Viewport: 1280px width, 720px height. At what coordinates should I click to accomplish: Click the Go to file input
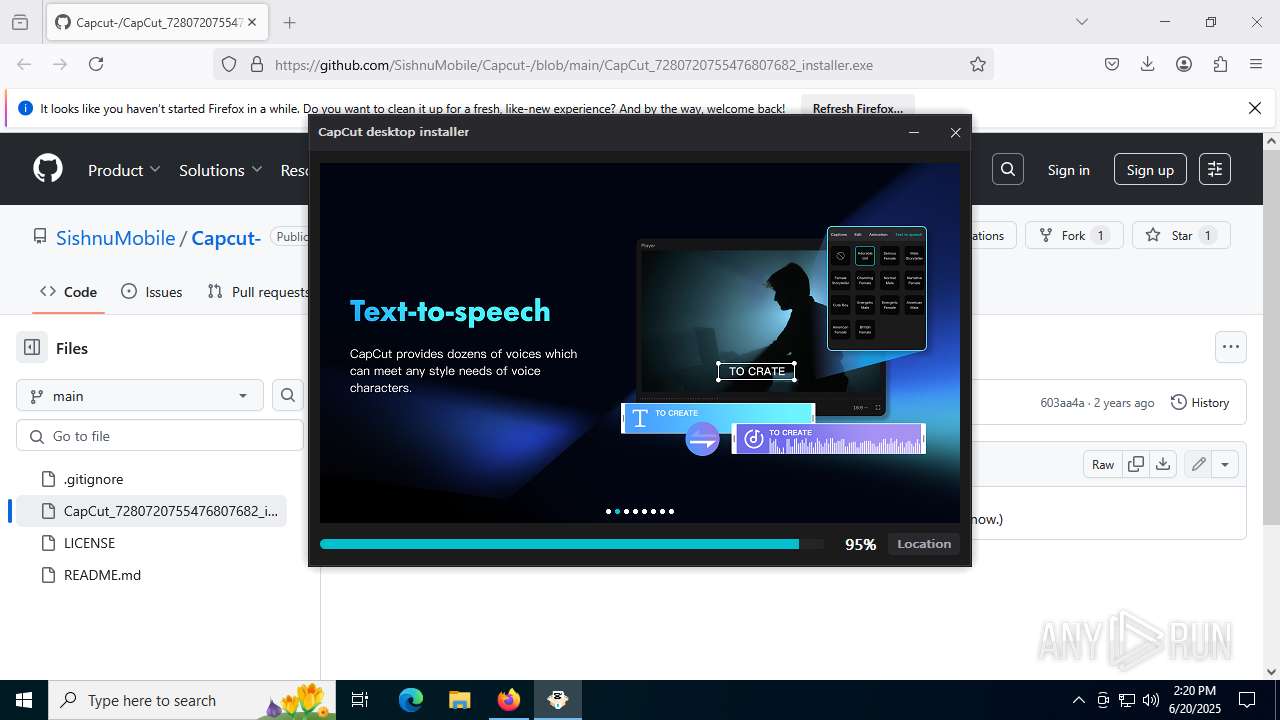coord(160,436)
